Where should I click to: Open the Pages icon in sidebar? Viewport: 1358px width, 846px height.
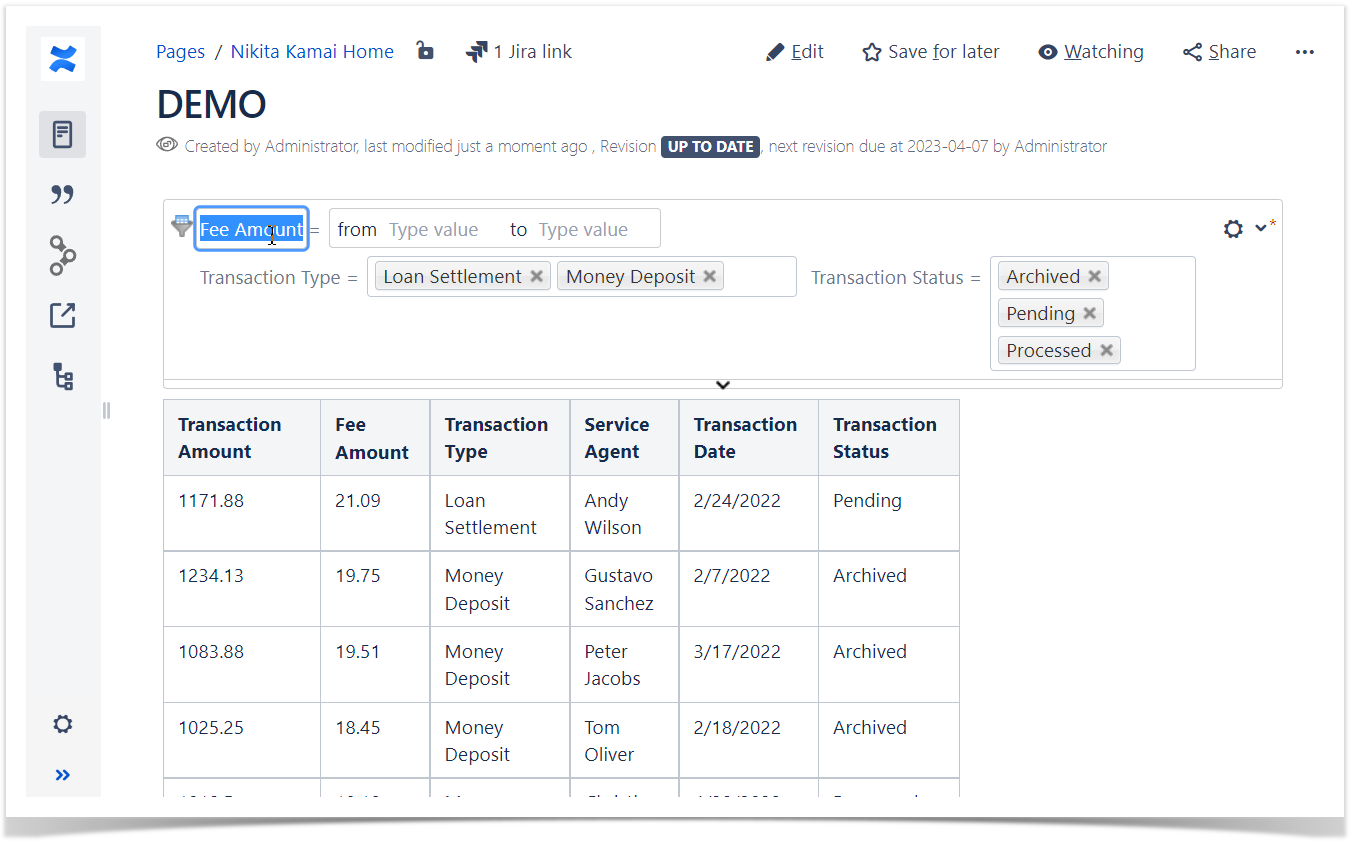coord(62,134)
